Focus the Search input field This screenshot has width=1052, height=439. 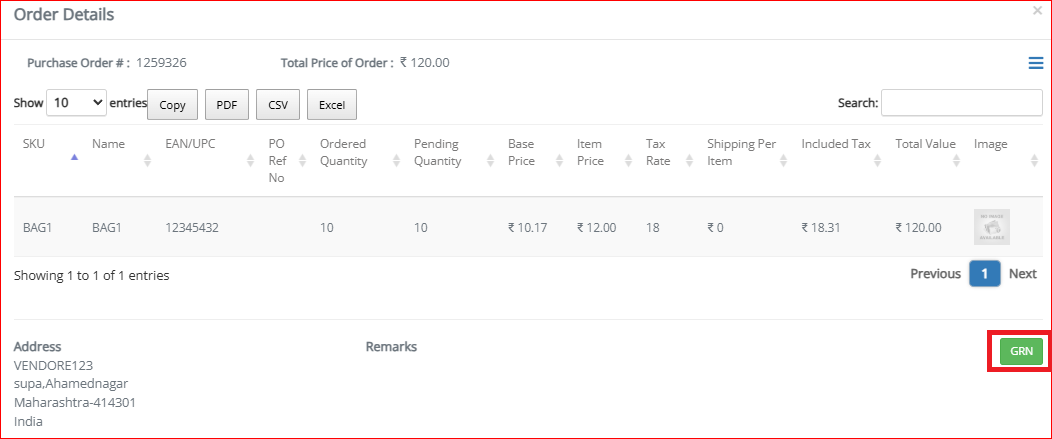[x=962, y=103]
